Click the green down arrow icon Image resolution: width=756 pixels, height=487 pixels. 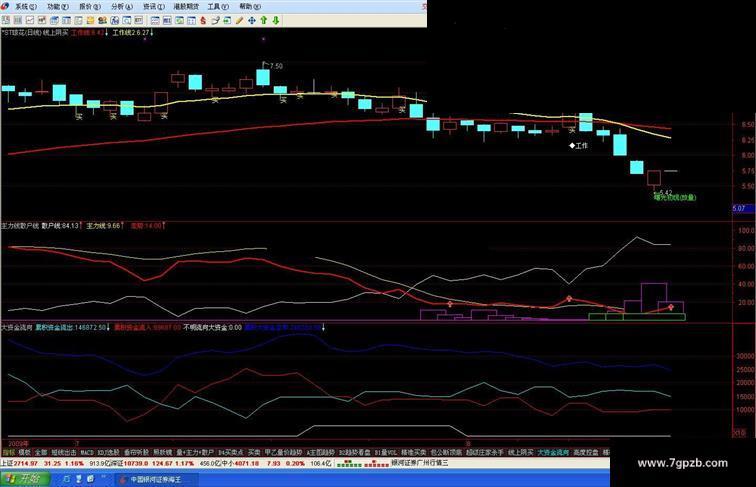pyautogui.click(x=276, y=20)
